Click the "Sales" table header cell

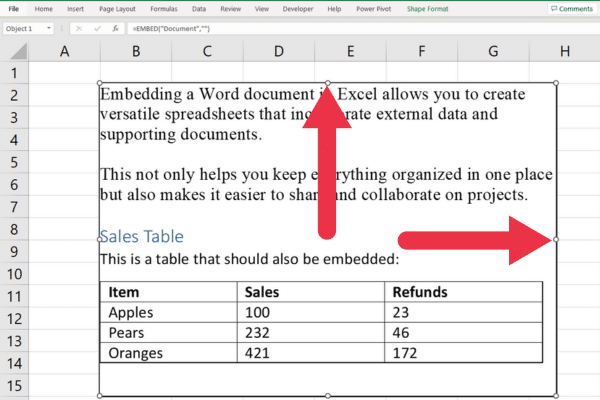point(311,292)
